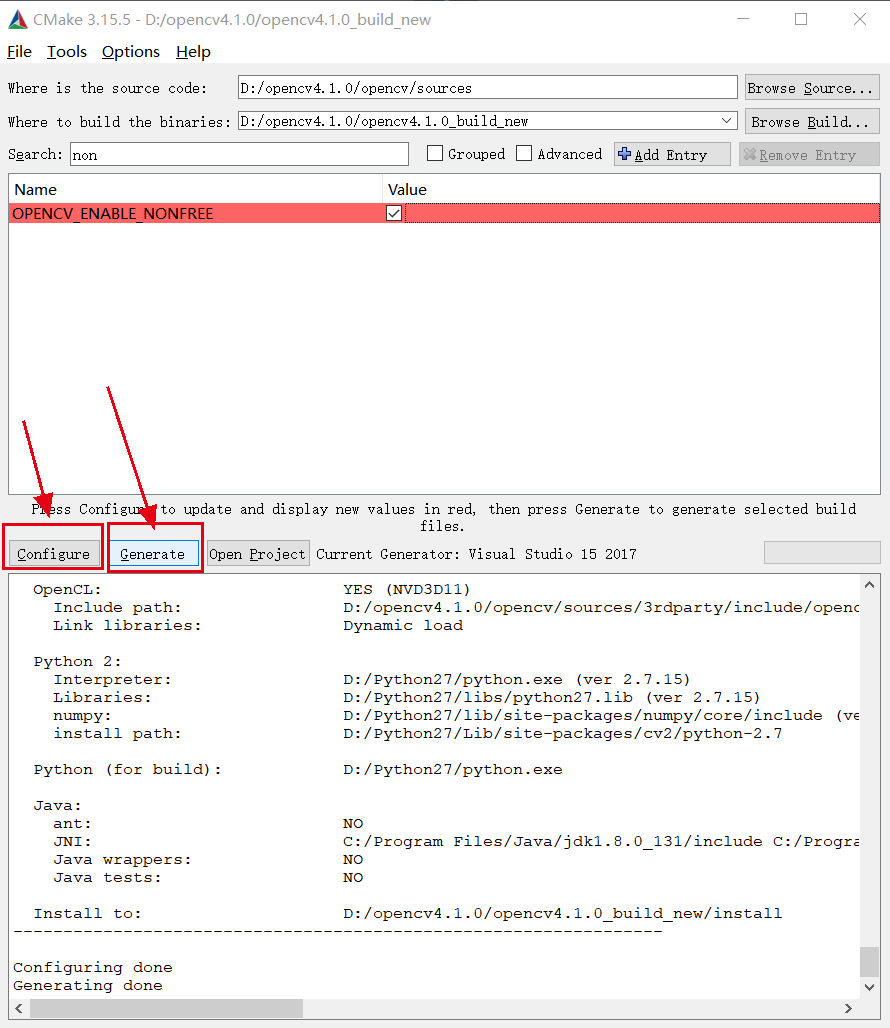The width and height of the screenshot is (890, 1028).
Task: Open the File menu
Action: 18,52
